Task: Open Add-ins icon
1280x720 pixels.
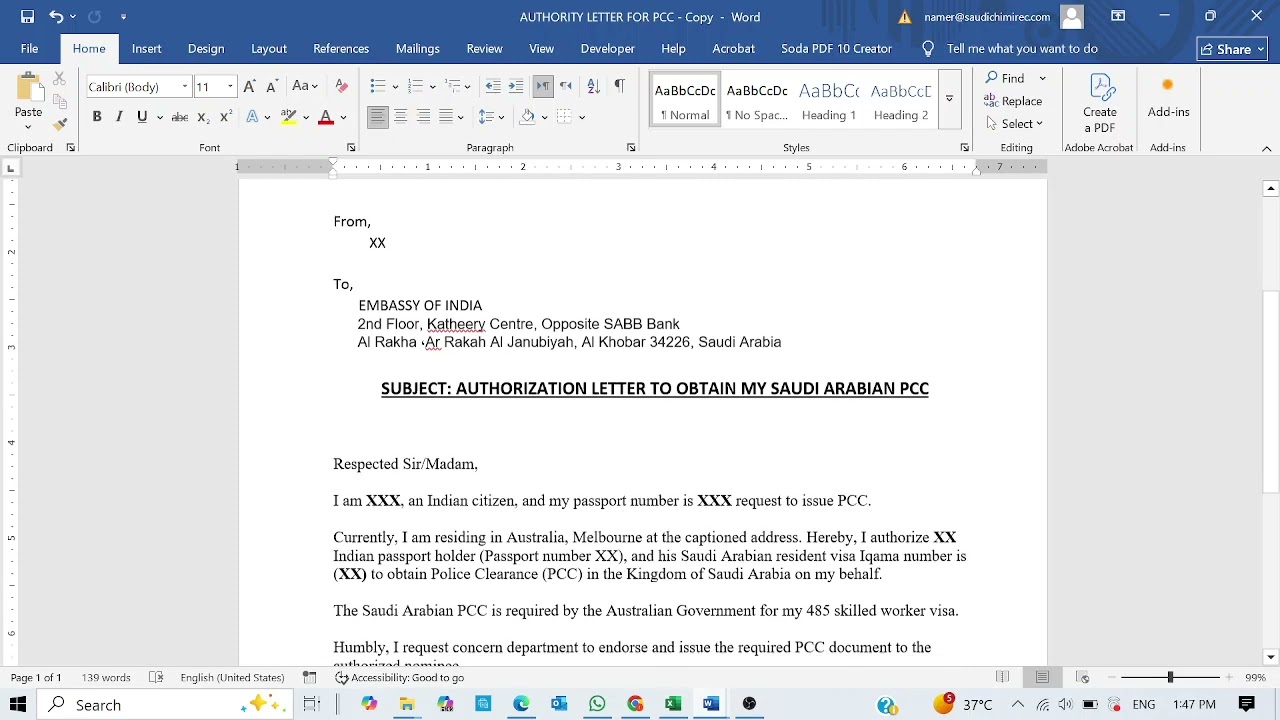Action: [x=1168, y=96]
